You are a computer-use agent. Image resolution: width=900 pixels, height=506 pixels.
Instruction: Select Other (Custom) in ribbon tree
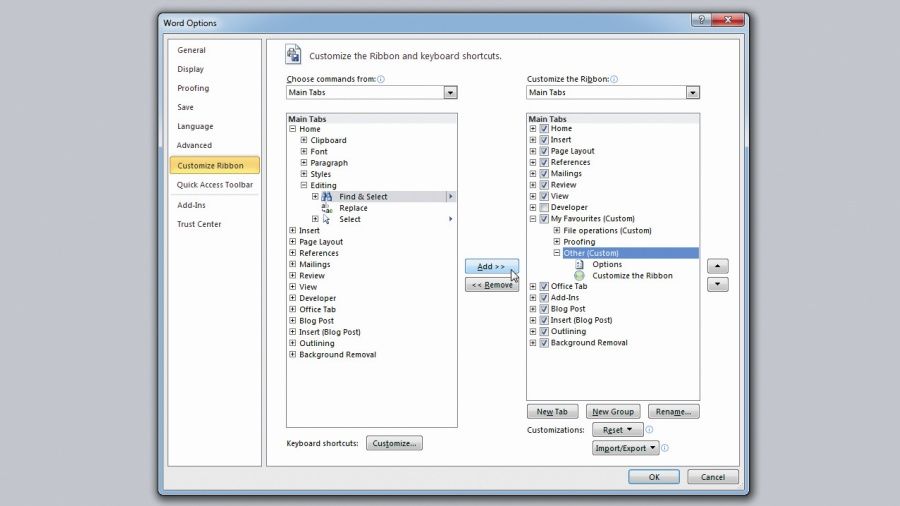tap(630, 253)
